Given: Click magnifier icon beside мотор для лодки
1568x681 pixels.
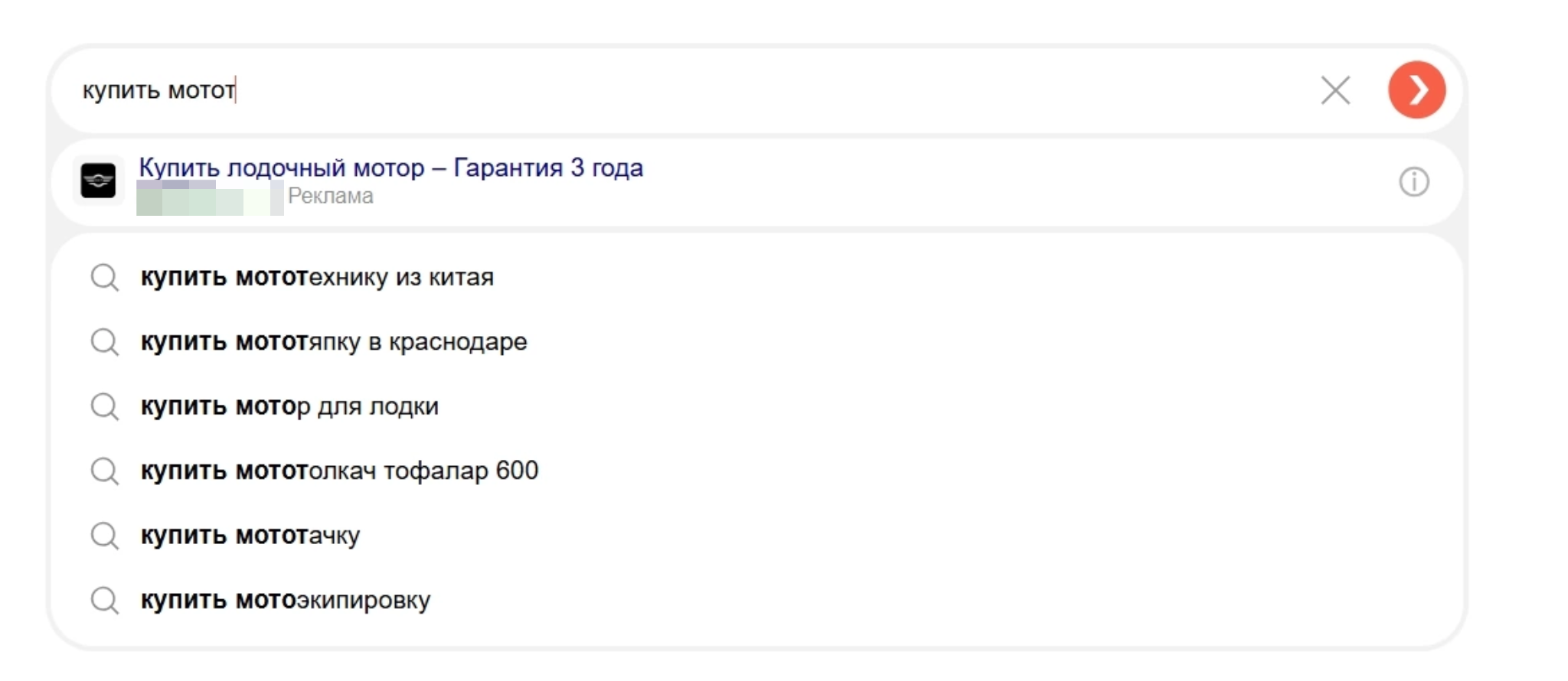Looking at the screenshot, I should pyautogui.click(x=104, y=406).
